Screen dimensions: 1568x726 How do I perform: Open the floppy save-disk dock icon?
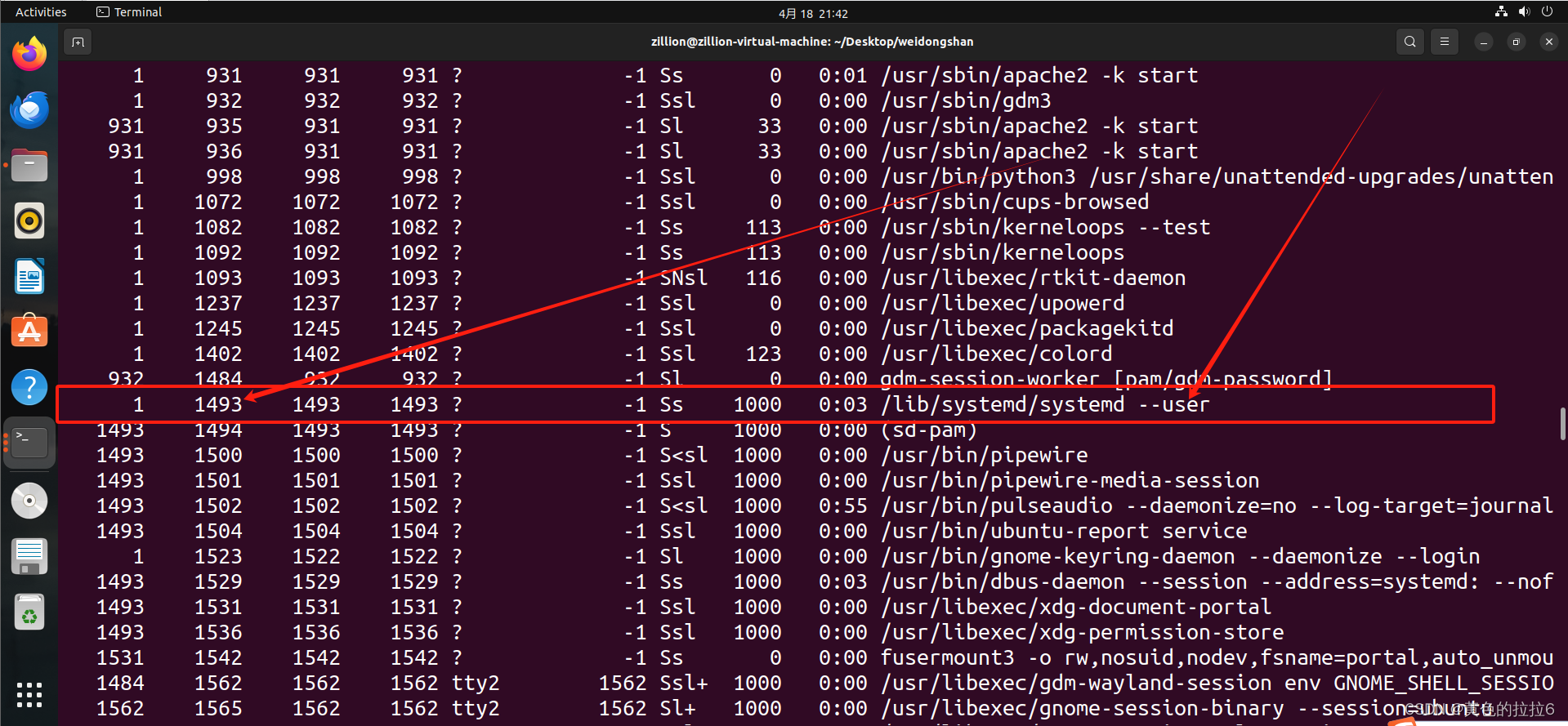29,556
